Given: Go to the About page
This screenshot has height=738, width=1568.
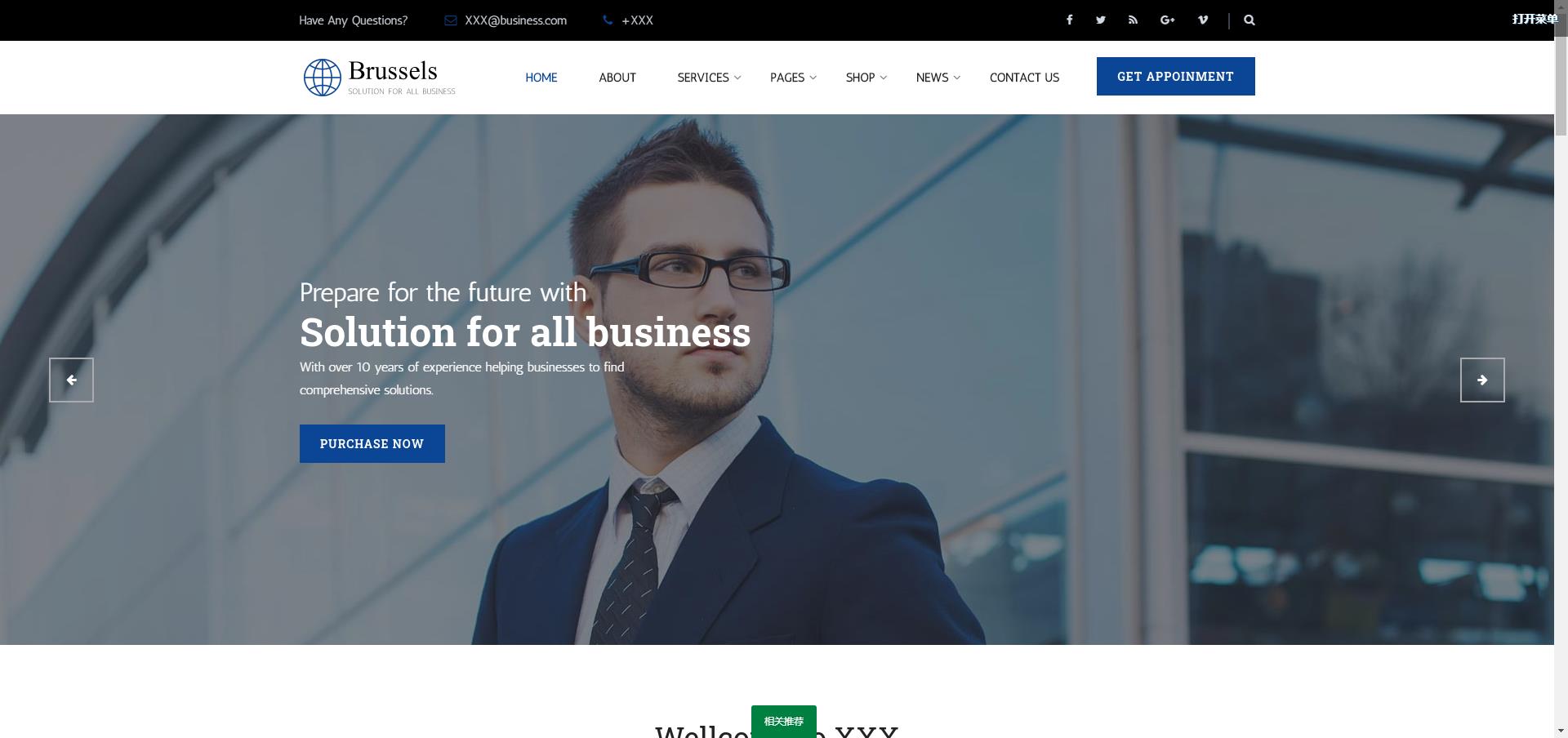Looking at the screenshot, I should pos(617,77).
